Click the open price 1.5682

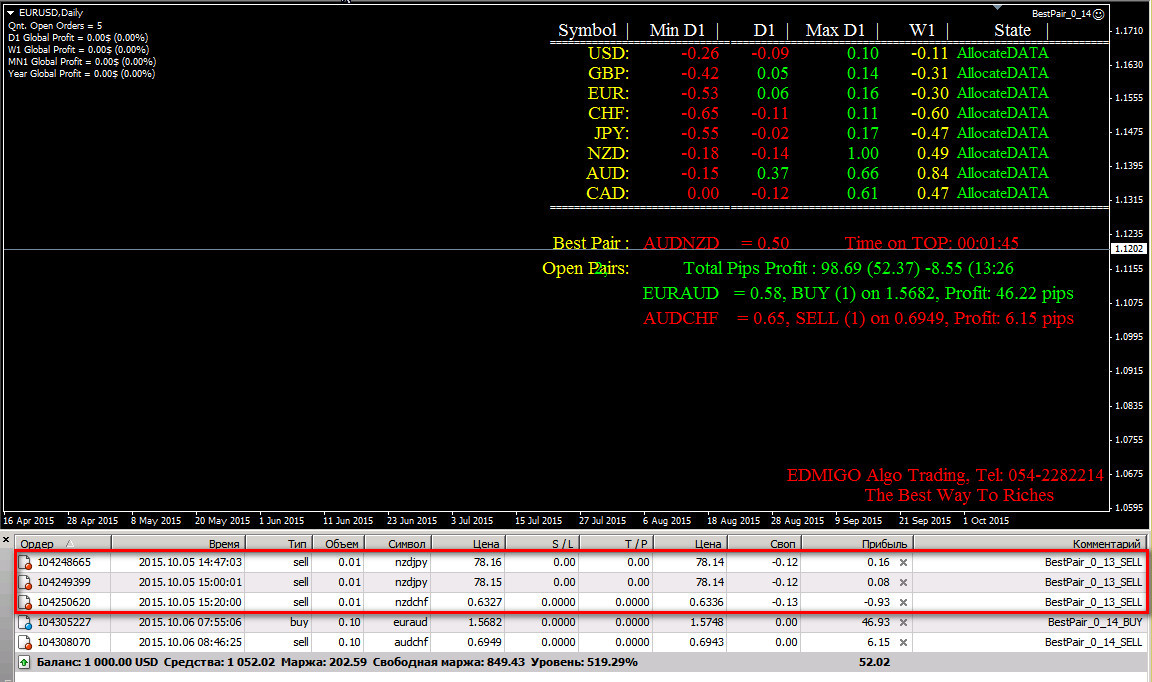(484, 622)
